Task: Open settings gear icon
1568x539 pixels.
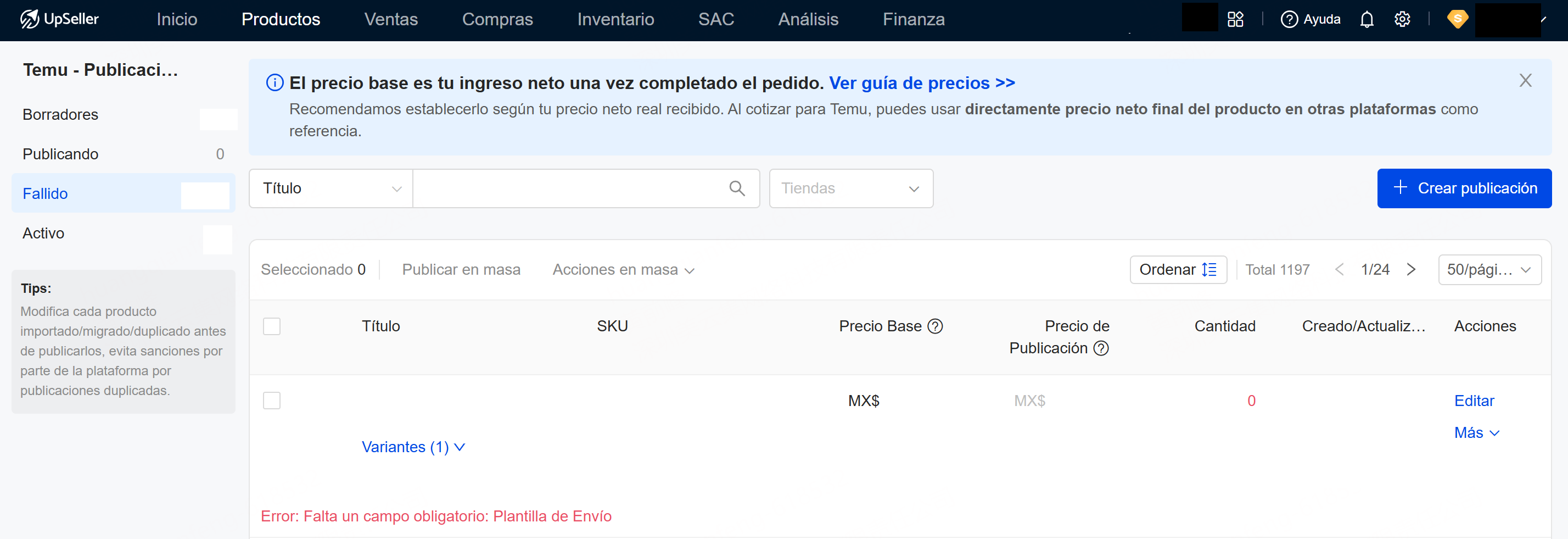Action: tap(1402, 19)
